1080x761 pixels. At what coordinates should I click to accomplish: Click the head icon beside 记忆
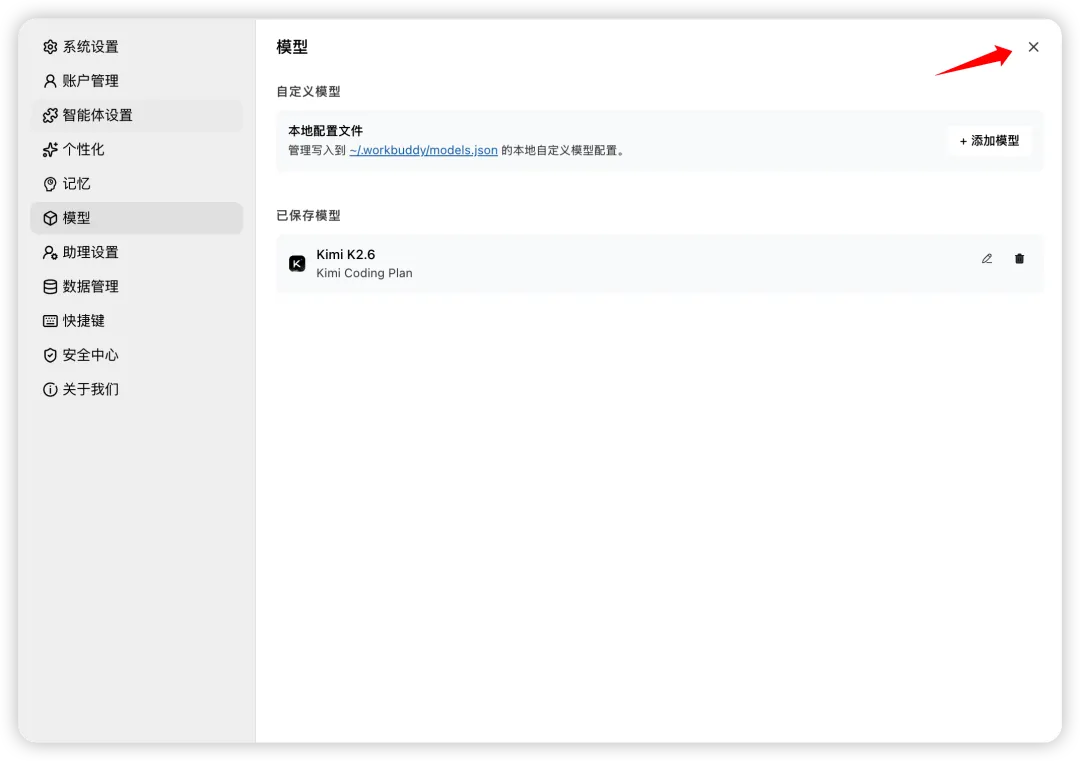(50, 184)
